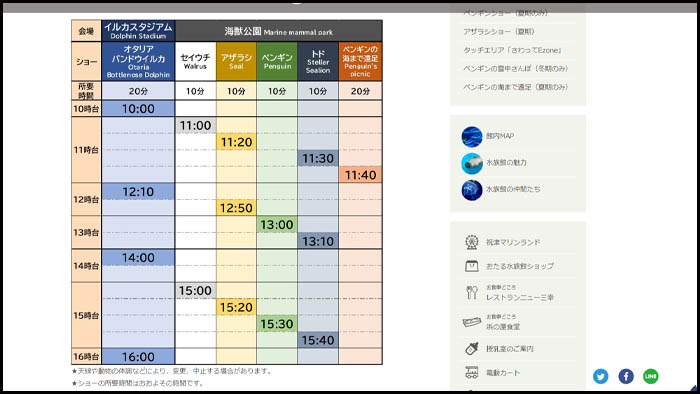
Task: Click the 10分 duration under Walrus column
Action: pos(195,91)
